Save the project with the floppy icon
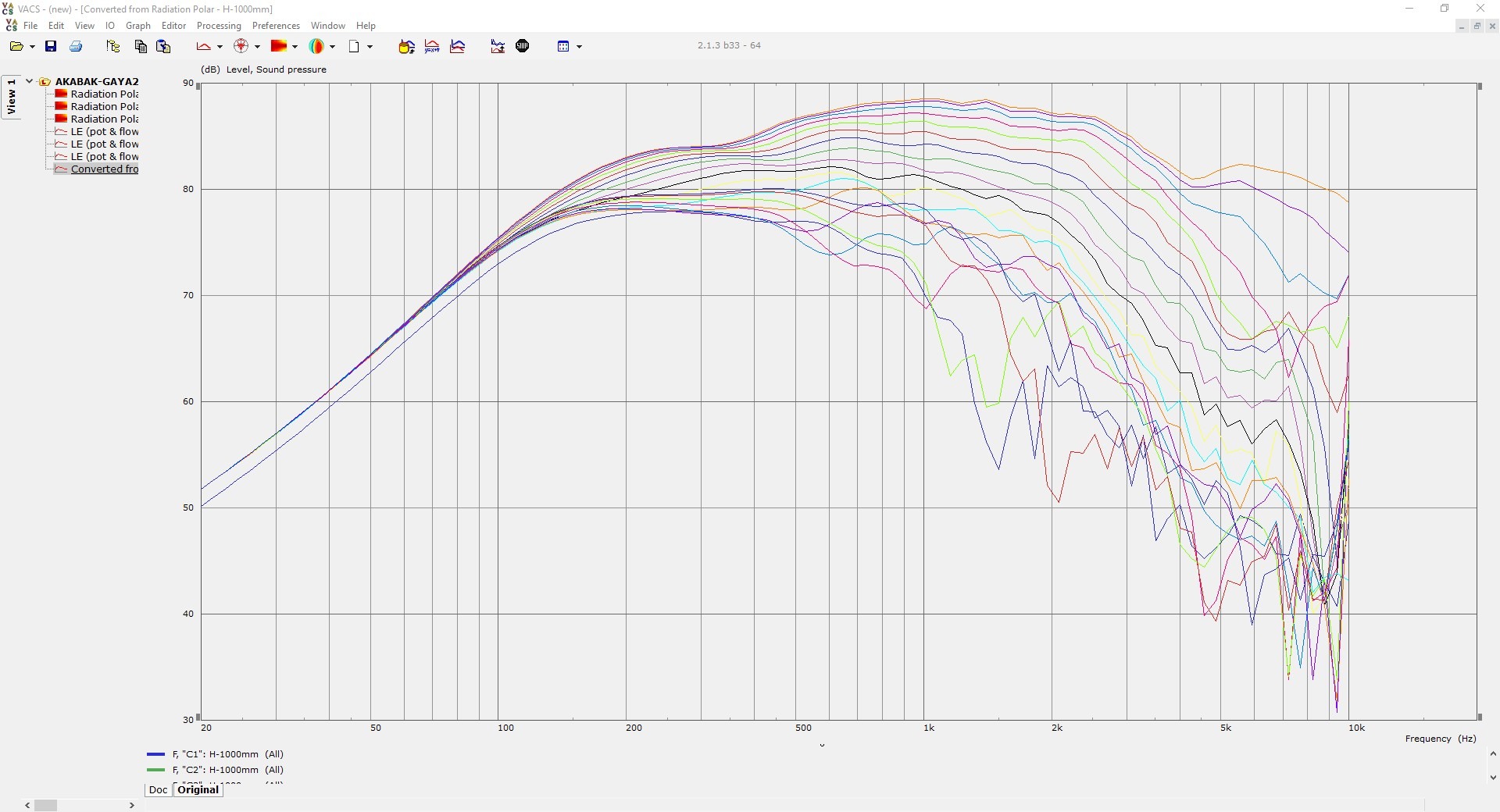 51,46
